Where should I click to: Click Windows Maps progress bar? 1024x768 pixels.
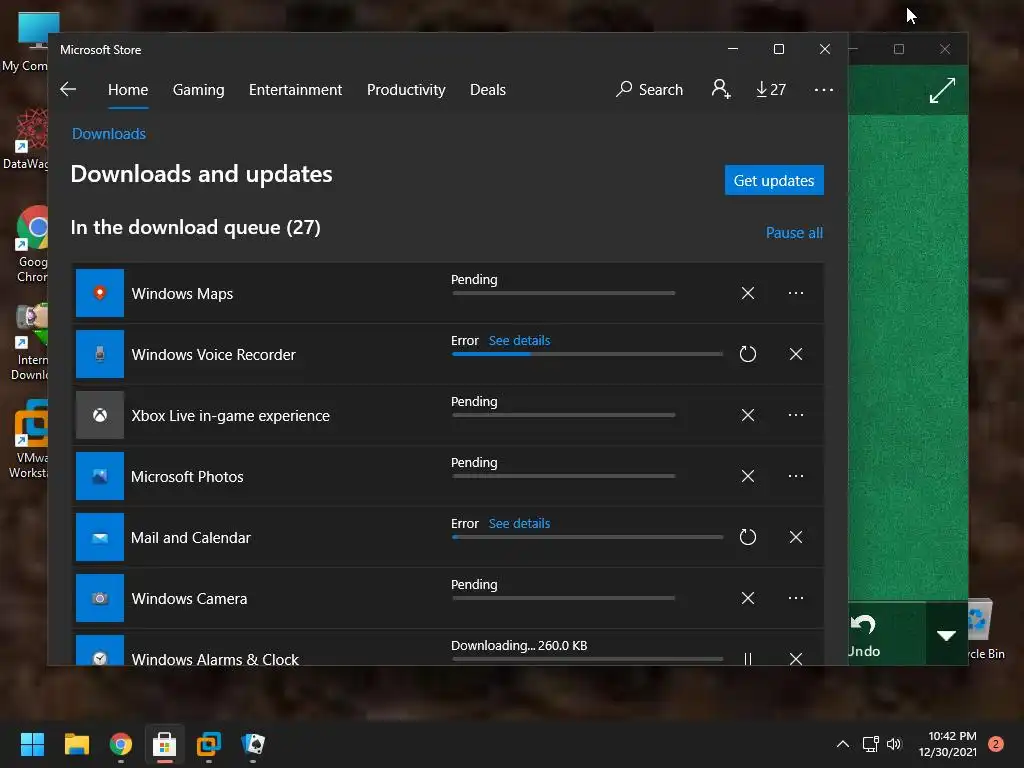point(564,293)
